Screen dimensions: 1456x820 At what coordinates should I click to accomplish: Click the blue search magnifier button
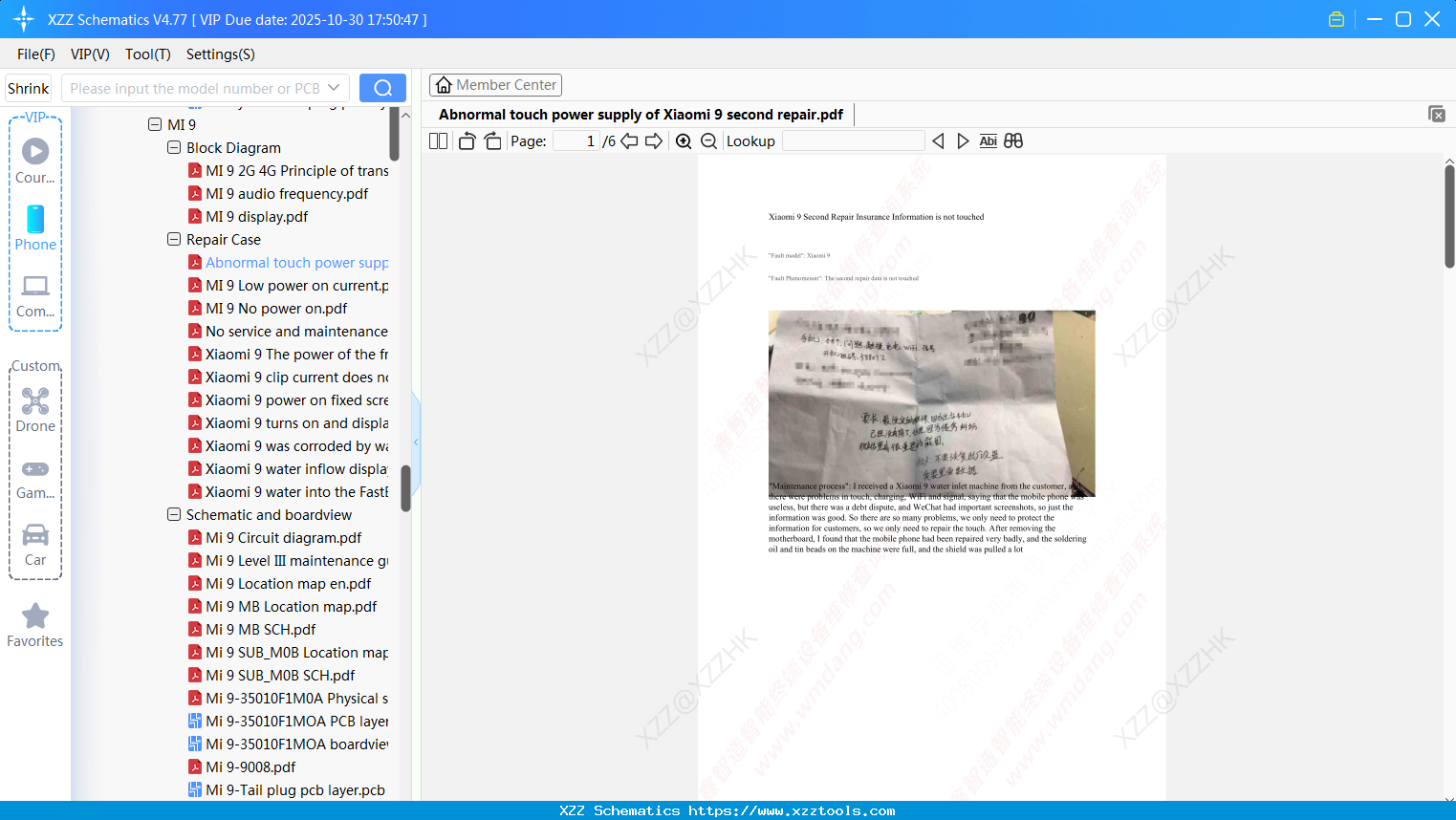coord(382,88)
